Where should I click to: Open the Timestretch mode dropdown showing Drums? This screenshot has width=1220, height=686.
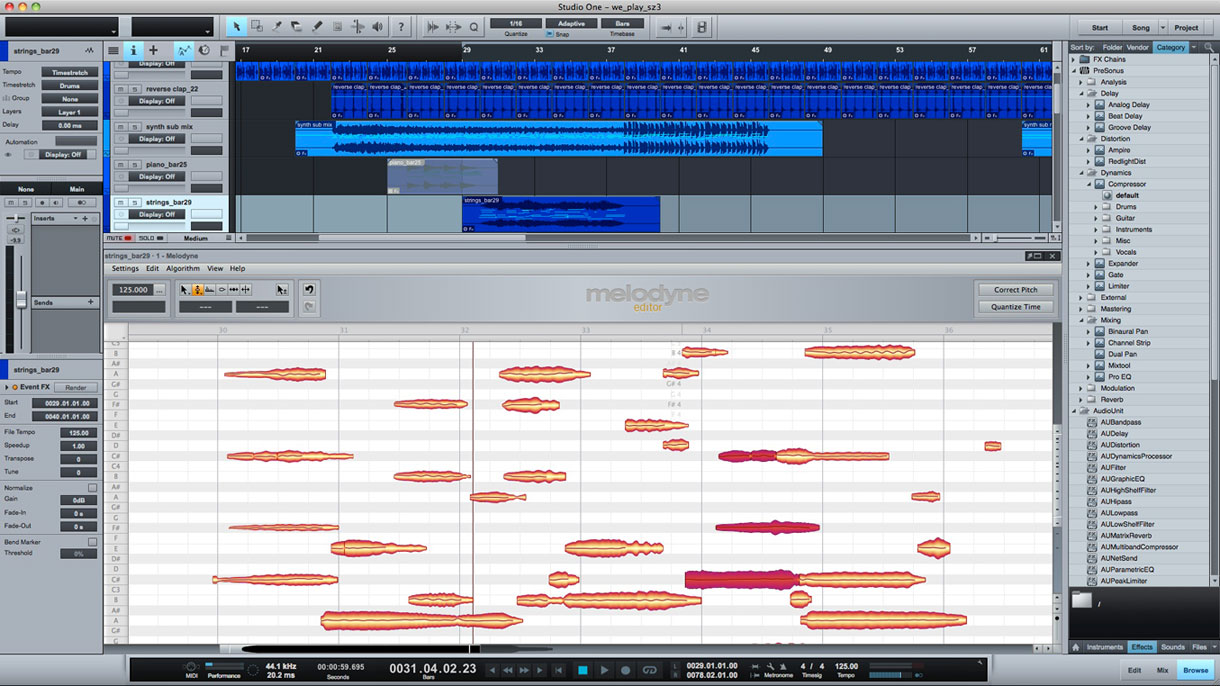click(70, 86)
